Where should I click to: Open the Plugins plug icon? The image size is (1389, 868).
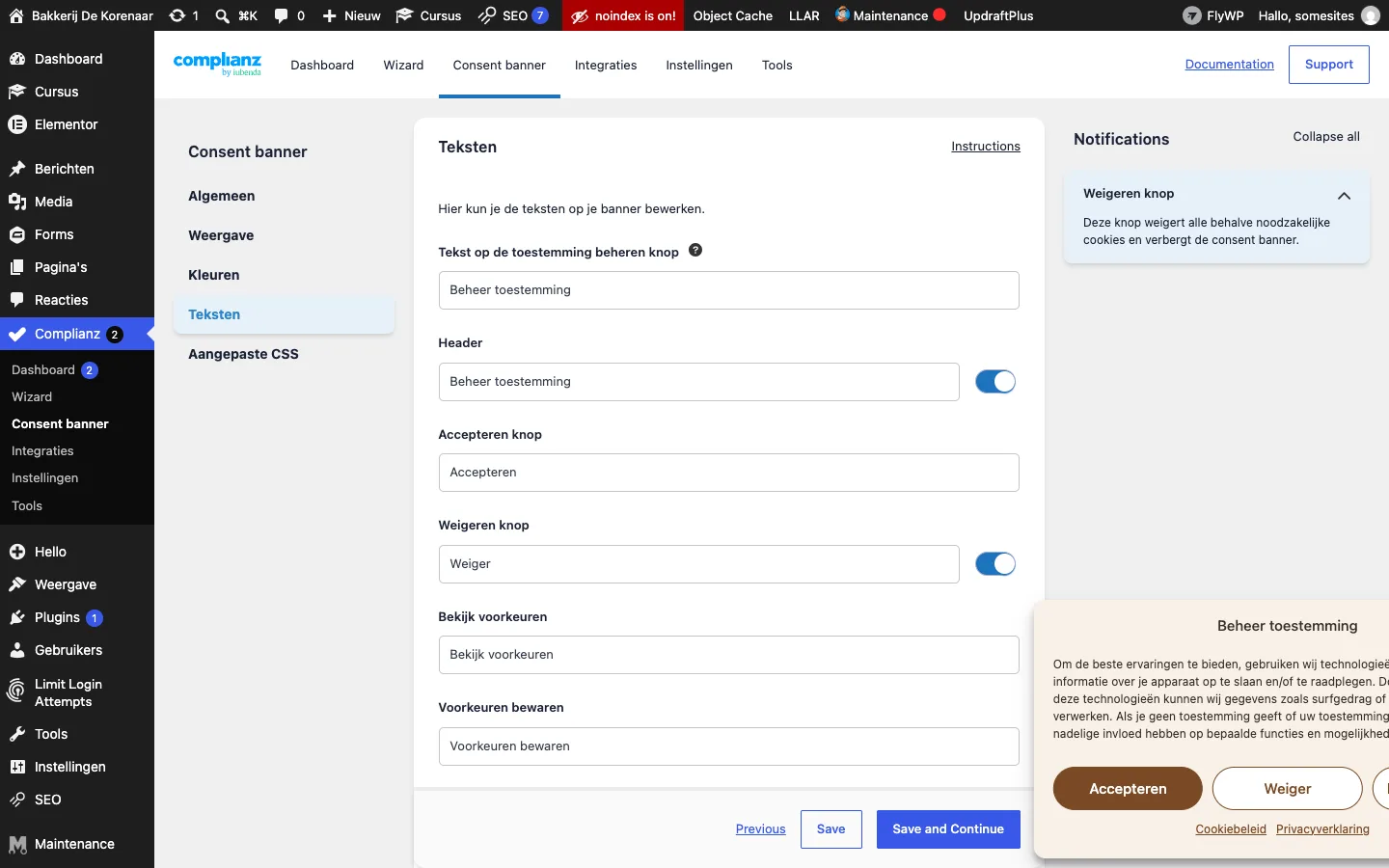pyautogui.click(x=17, y=617)
